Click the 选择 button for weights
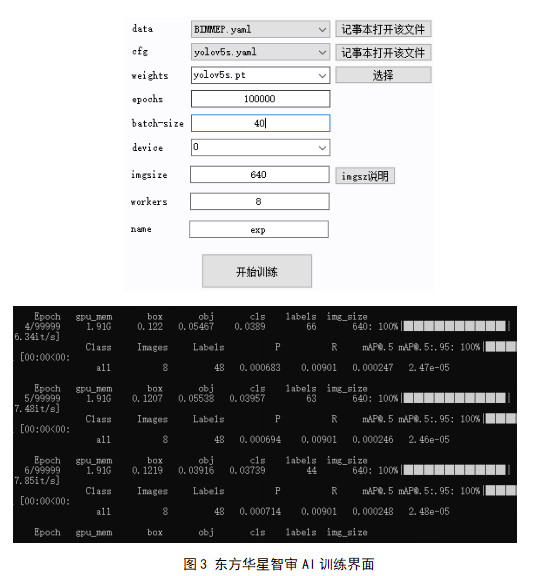Screen dimensions: 538x576 tap(383, 75)
